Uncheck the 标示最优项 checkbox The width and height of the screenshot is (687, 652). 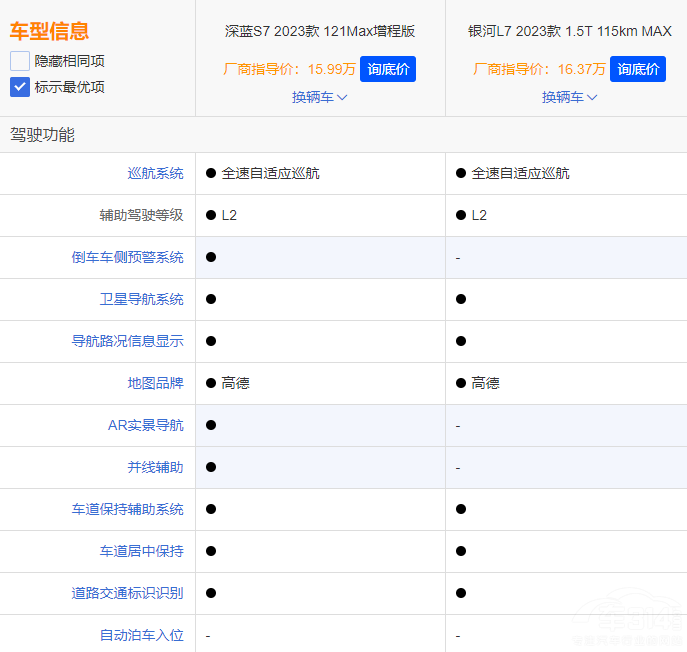(20, 87)
